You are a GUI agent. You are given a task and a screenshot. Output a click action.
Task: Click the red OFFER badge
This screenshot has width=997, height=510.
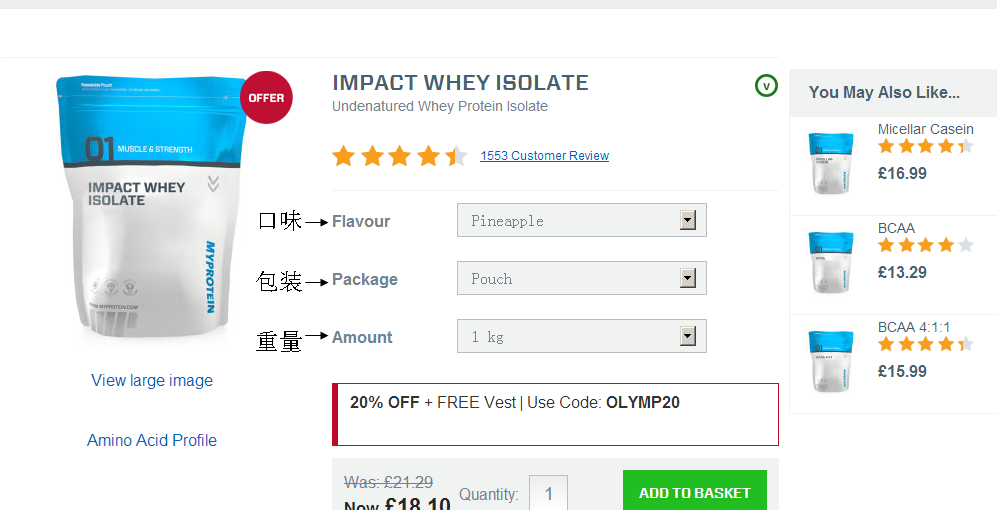click(266, 97)
